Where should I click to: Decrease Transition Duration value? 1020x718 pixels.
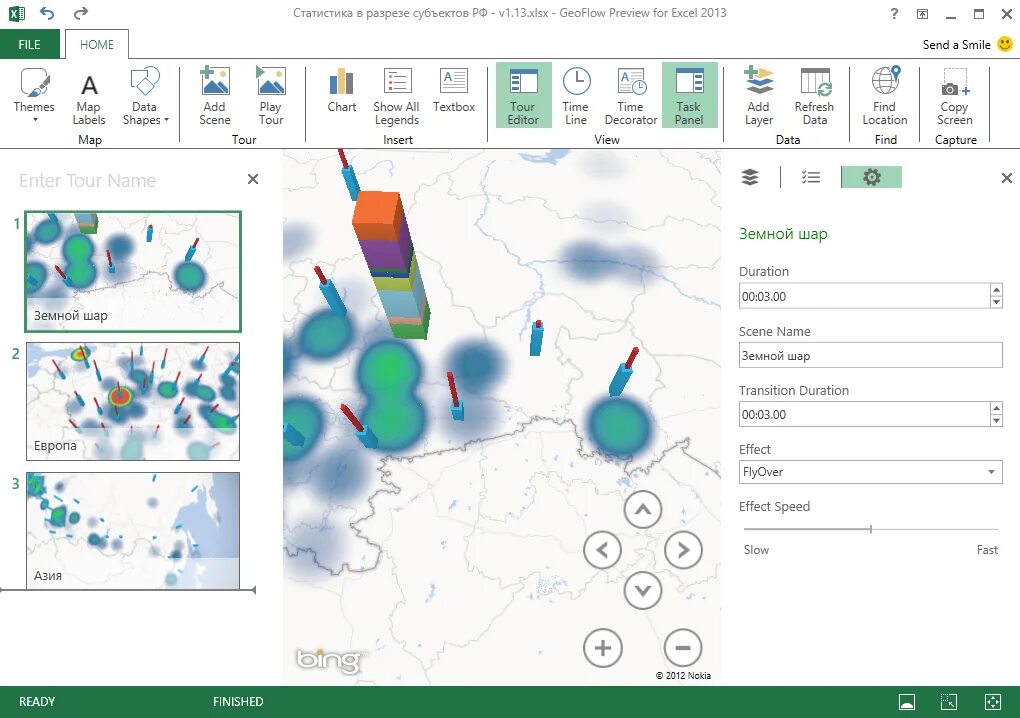pos(996,421)
